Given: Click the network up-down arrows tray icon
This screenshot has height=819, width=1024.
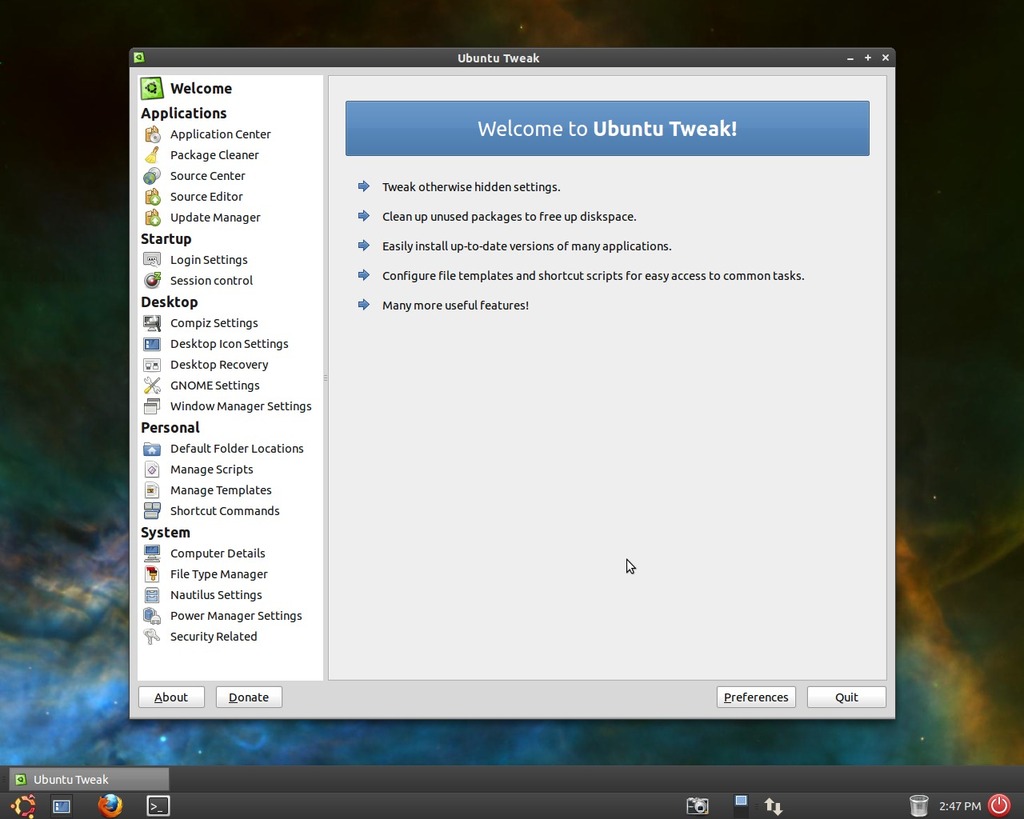Looking at the screenshot, I should pyautogui.click(x=773, y=807).
